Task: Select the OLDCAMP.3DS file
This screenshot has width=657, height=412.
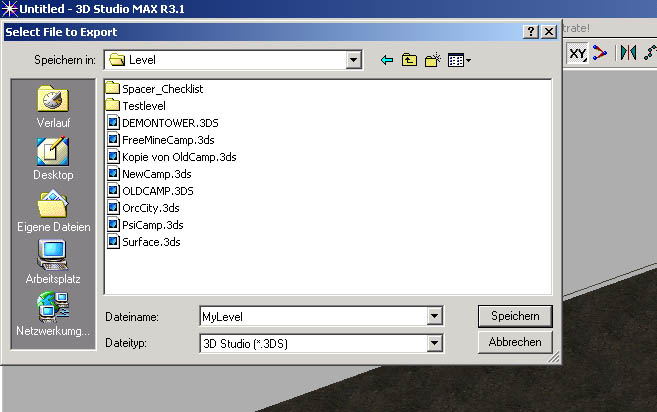Action: [x=157, y=190]
